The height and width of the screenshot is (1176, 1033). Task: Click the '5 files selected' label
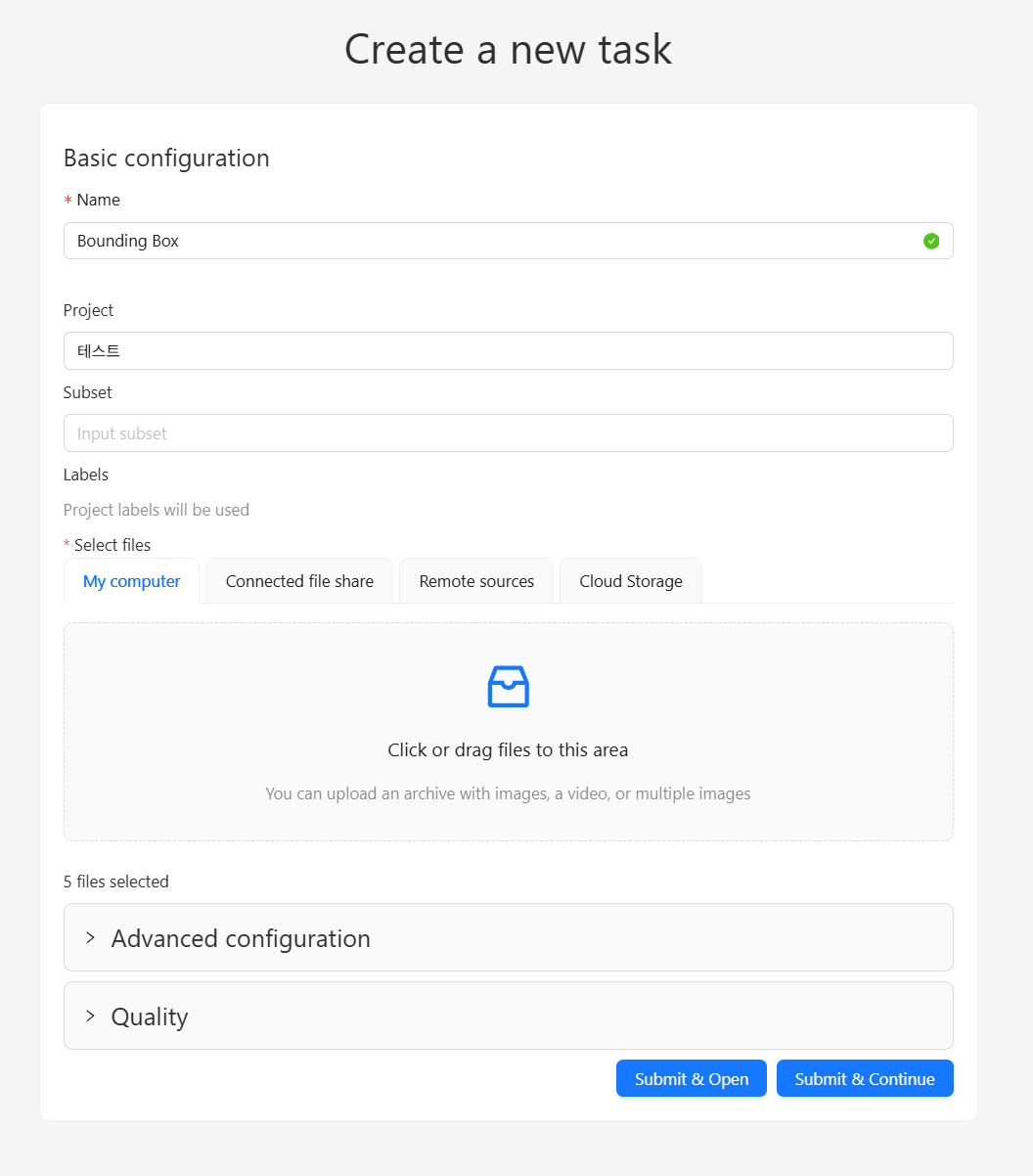click(116, 882)
